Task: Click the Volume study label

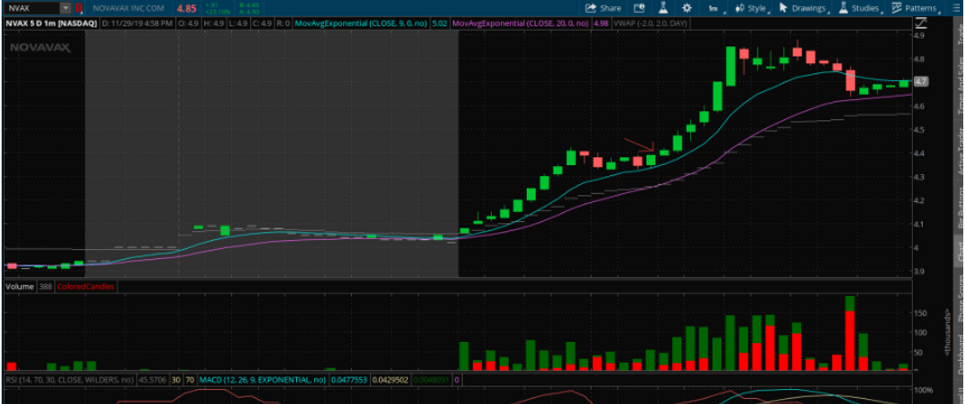Action: (19, 286)
